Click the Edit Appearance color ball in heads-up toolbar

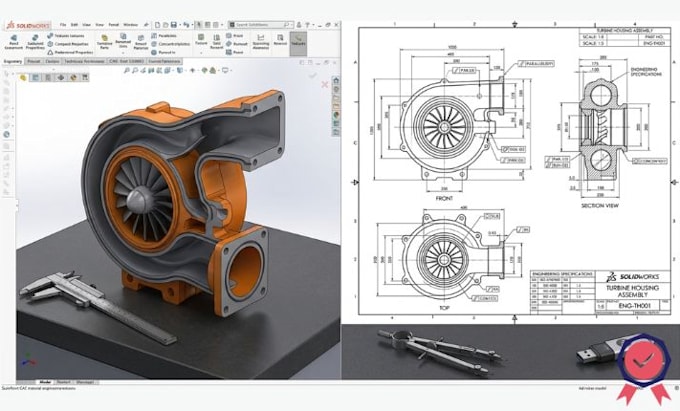pyautogui.click(x=204, y=70)
